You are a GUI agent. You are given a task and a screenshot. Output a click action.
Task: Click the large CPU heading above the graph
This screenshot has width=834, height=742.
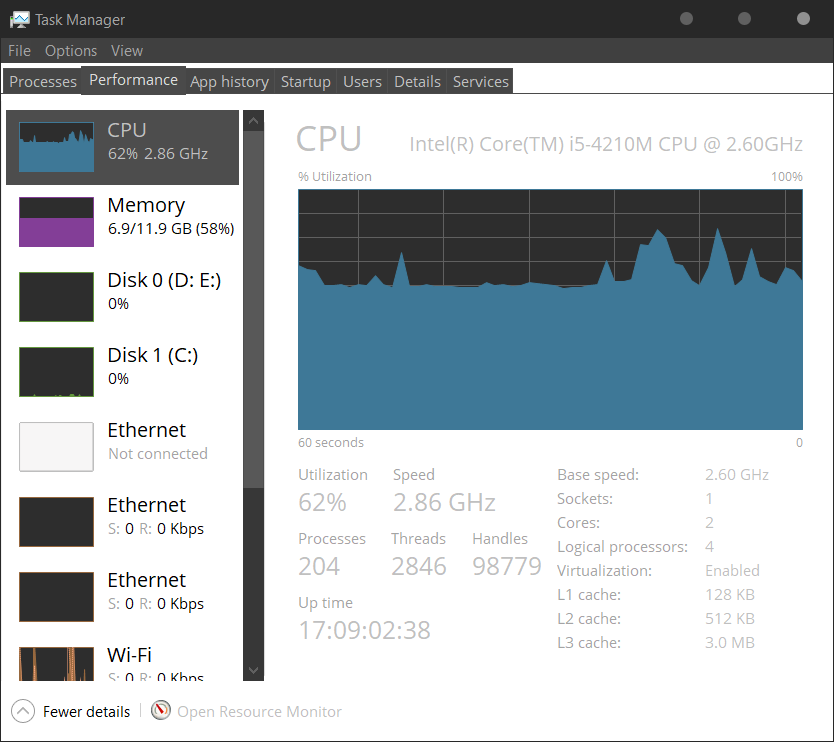coord(329,139)
